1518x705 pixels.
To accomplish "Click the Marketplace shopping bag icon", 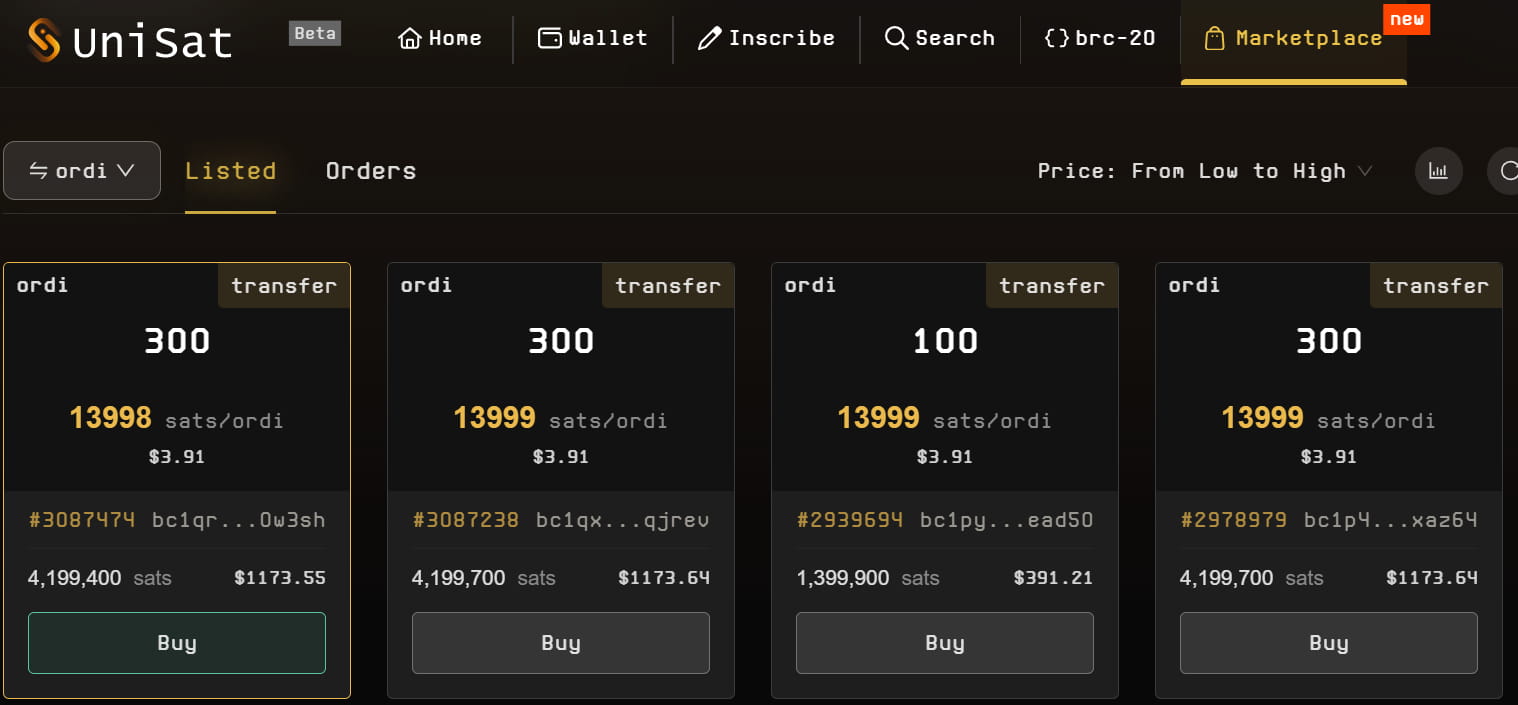I will click(x=1214, y=40).
